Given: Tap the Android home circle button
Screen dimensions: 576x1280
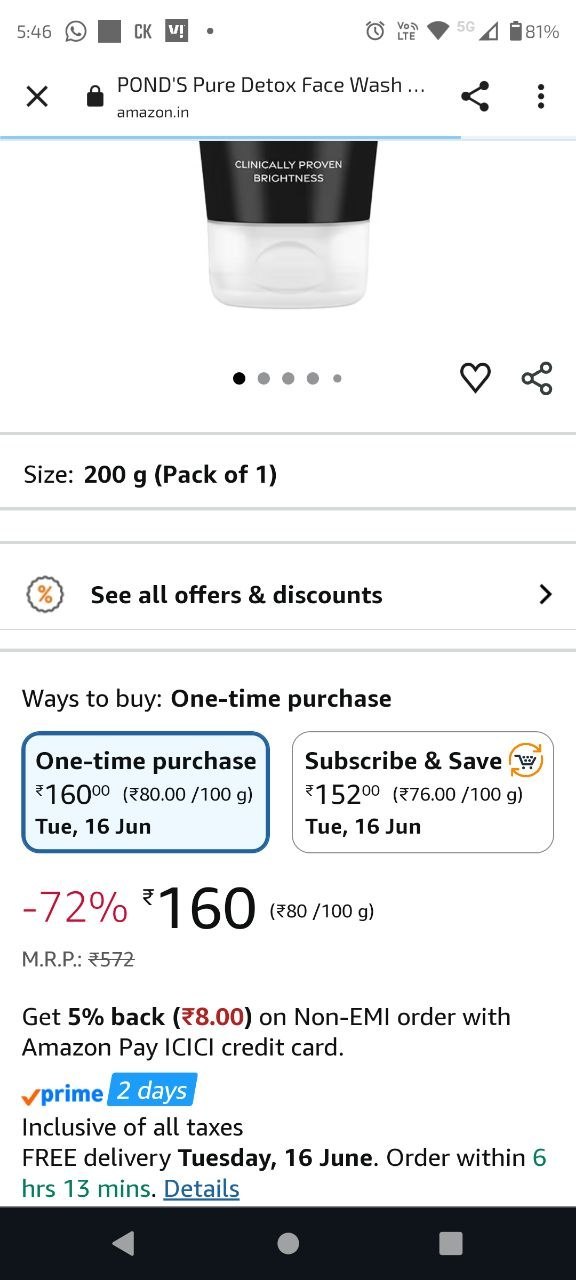Looking at the screenshot, I should coord(288,1243).
